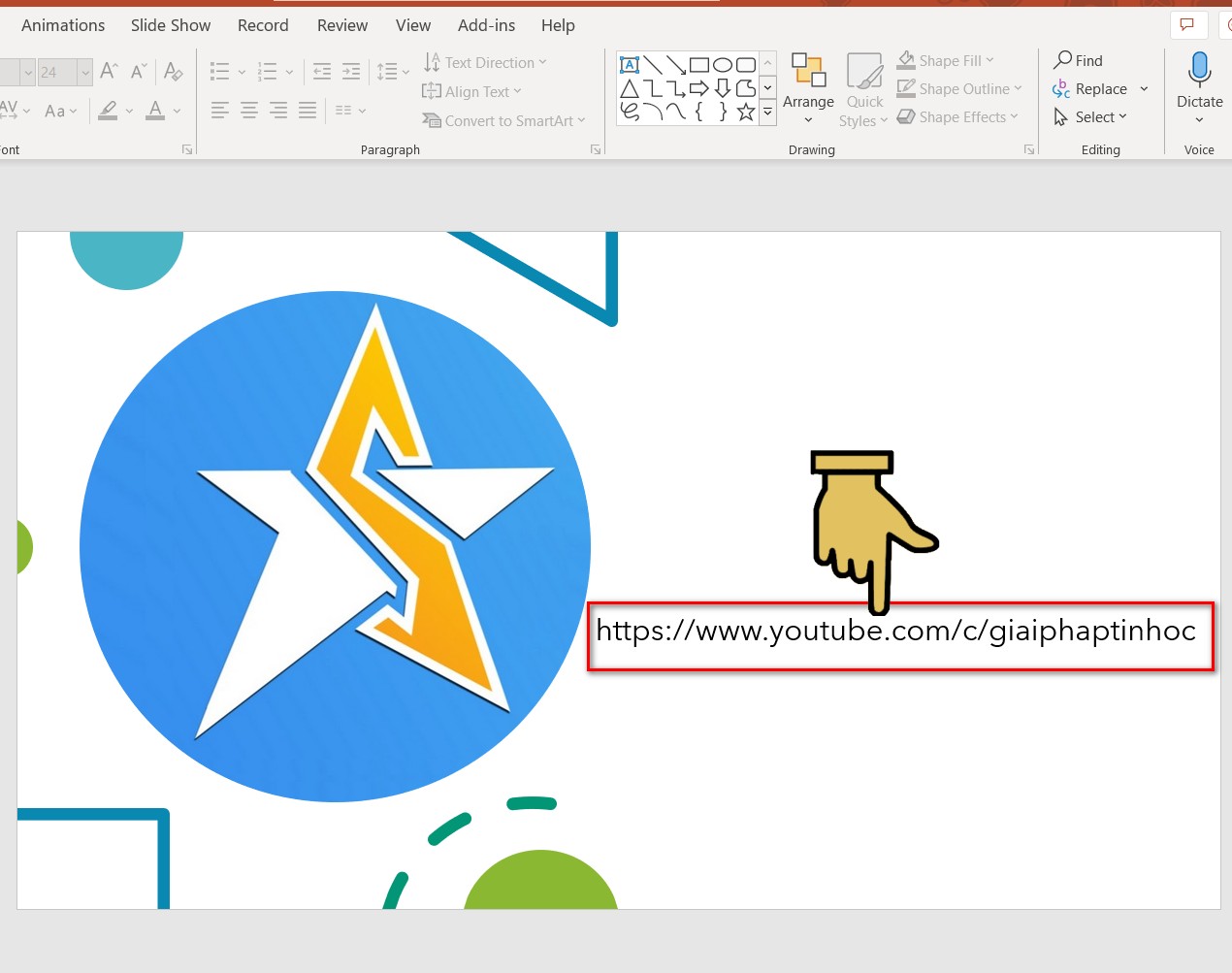Open the Slide Show tab
Image resolution: width=1232 pixels, height=973 pixels.
tap(171, 25)
